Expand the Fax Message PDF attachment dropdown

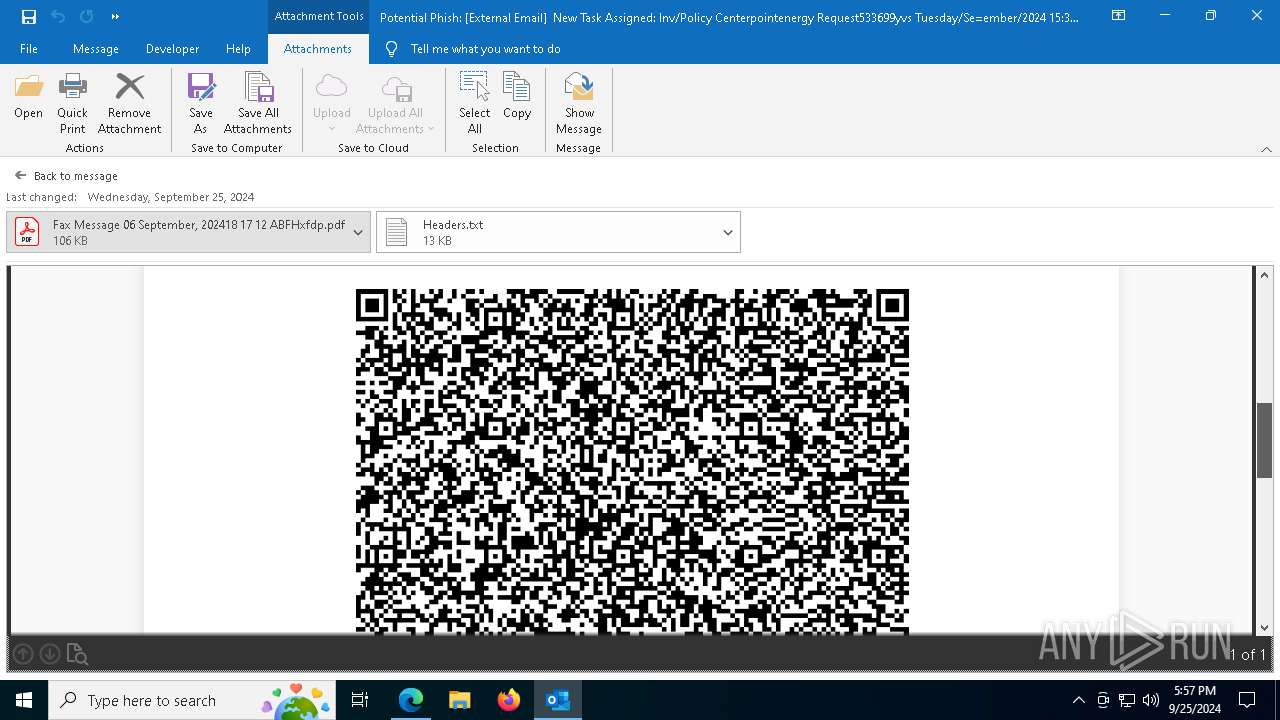pyautogui.click(x=358, y=232)
